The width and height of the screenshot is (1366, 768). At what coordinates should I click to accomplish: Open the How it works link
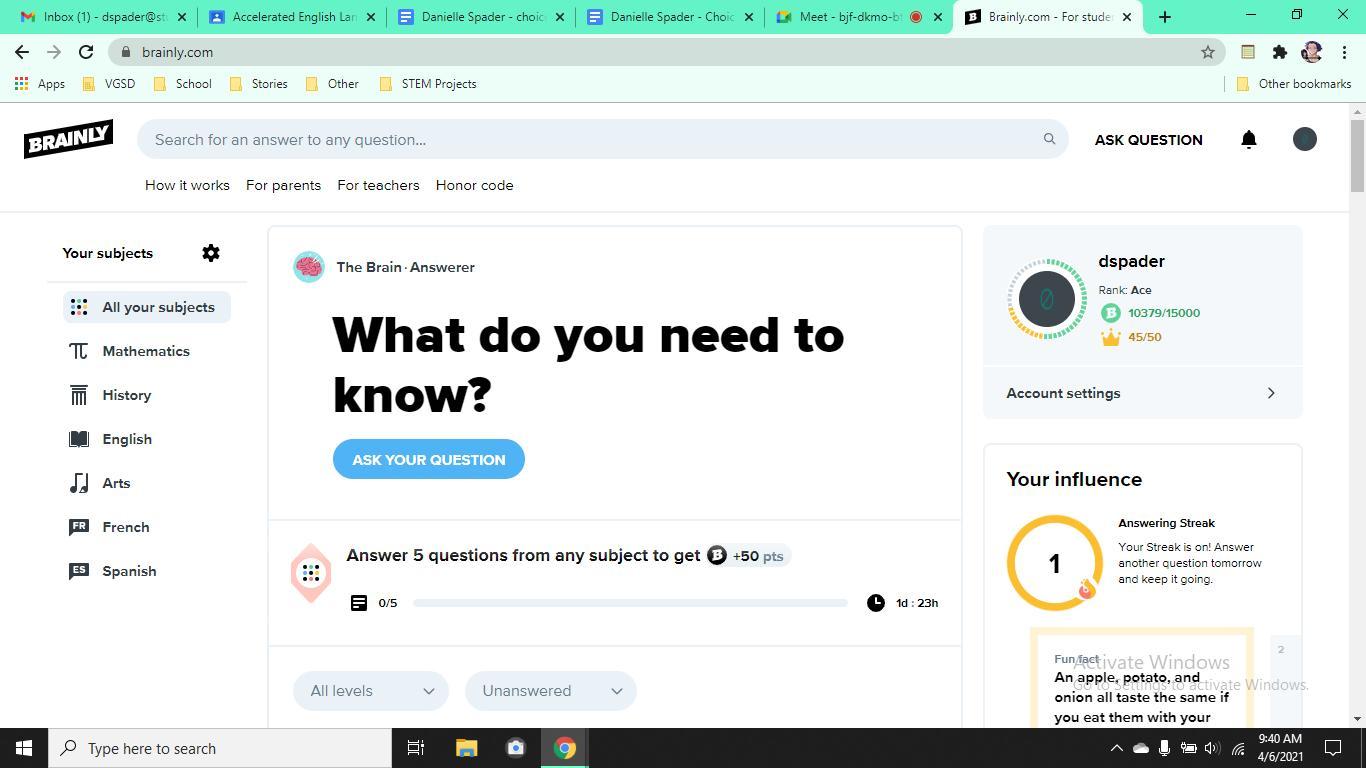187,185
